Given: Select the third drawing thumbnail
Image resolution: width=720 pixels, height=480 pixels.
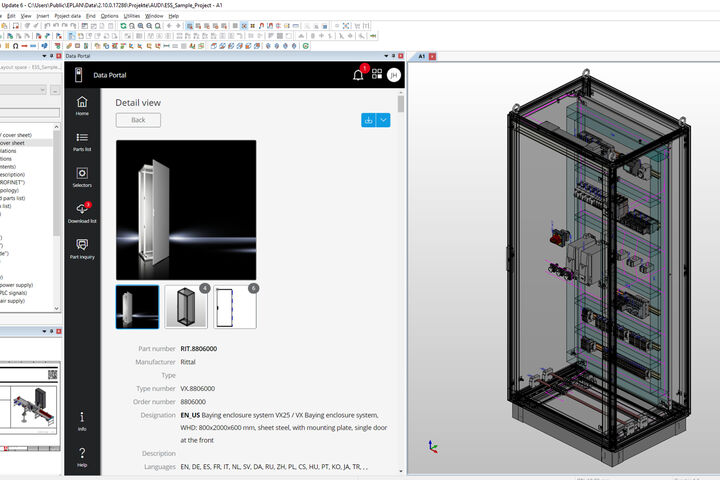Looking at the screenshot, I should click(235, 307).
